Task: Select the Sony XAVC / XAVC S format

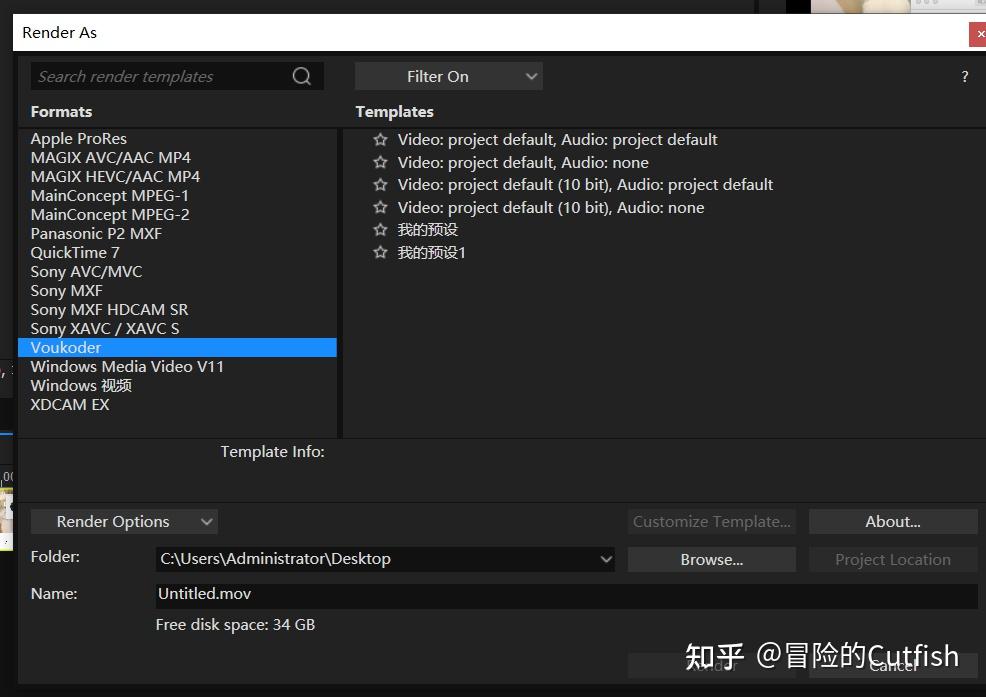Action: 105,328
